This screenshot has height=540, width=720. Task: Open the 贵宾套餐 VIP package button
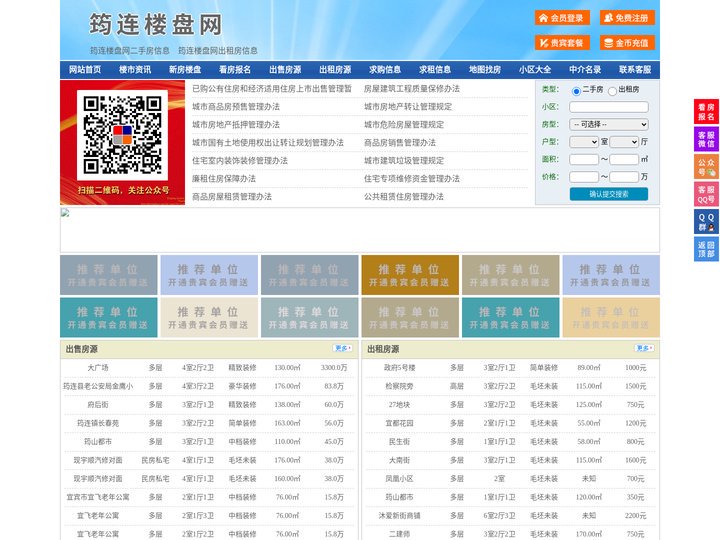(562, 43)
